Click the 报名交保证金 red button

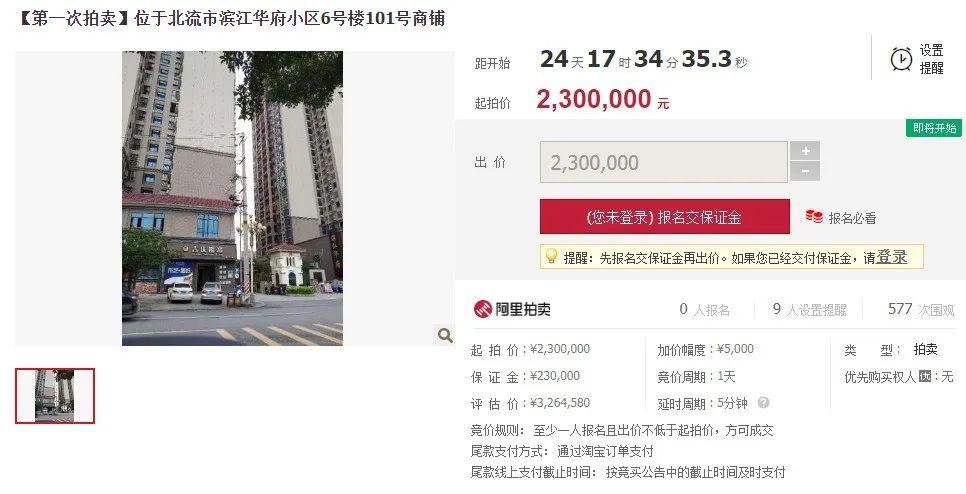(665, 217)
